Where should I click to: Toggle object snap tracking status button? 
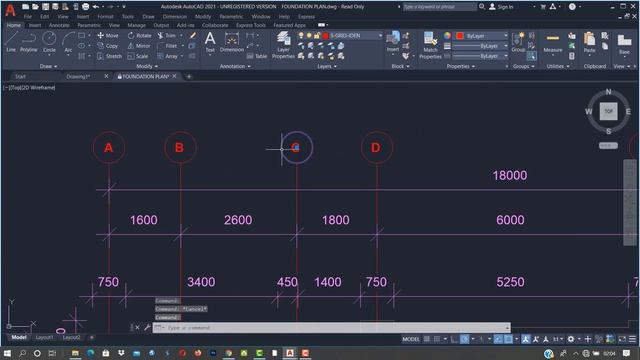pyautogui.click(x=498, y=339)
